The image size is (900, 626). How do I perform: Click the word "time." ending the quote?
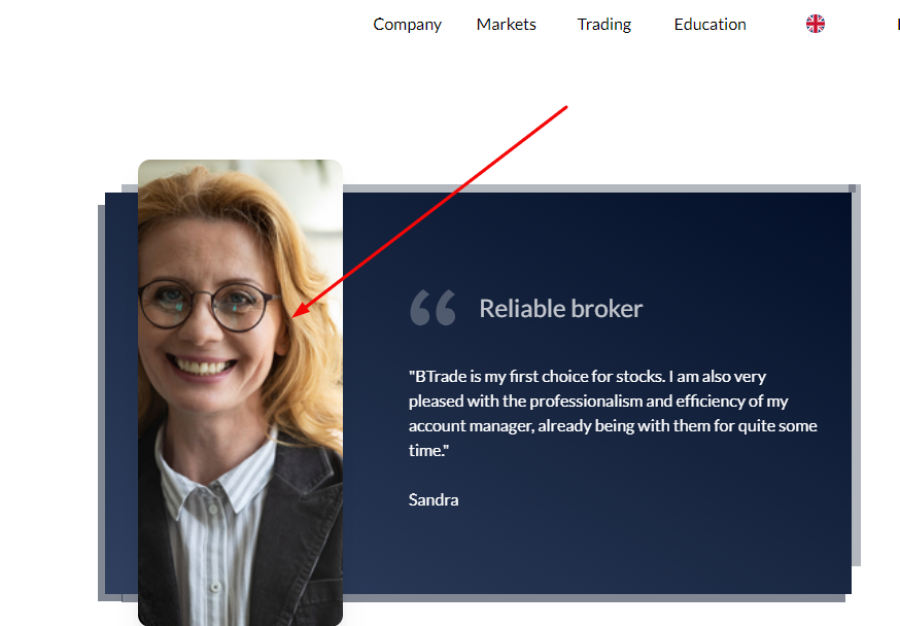click(x=428, y=450)
